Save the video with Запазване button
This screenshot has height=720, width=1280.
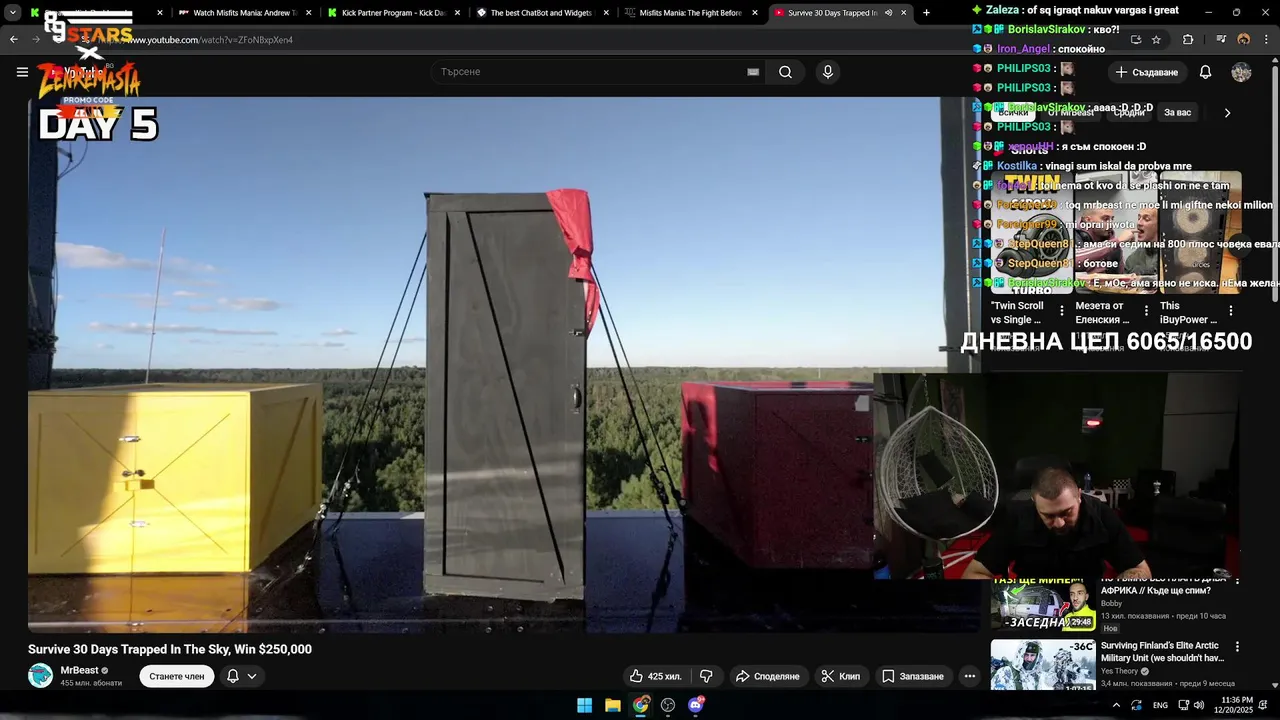click(x=913, y=676)
